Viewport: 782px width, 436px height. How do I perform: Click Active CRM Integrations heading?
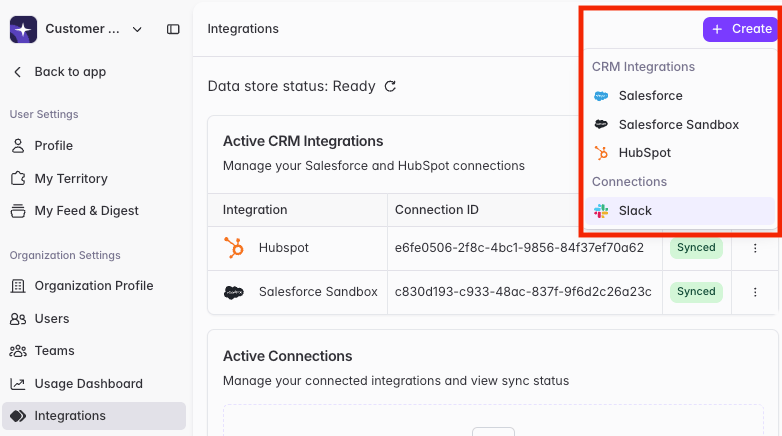click(x=303, y=141)
